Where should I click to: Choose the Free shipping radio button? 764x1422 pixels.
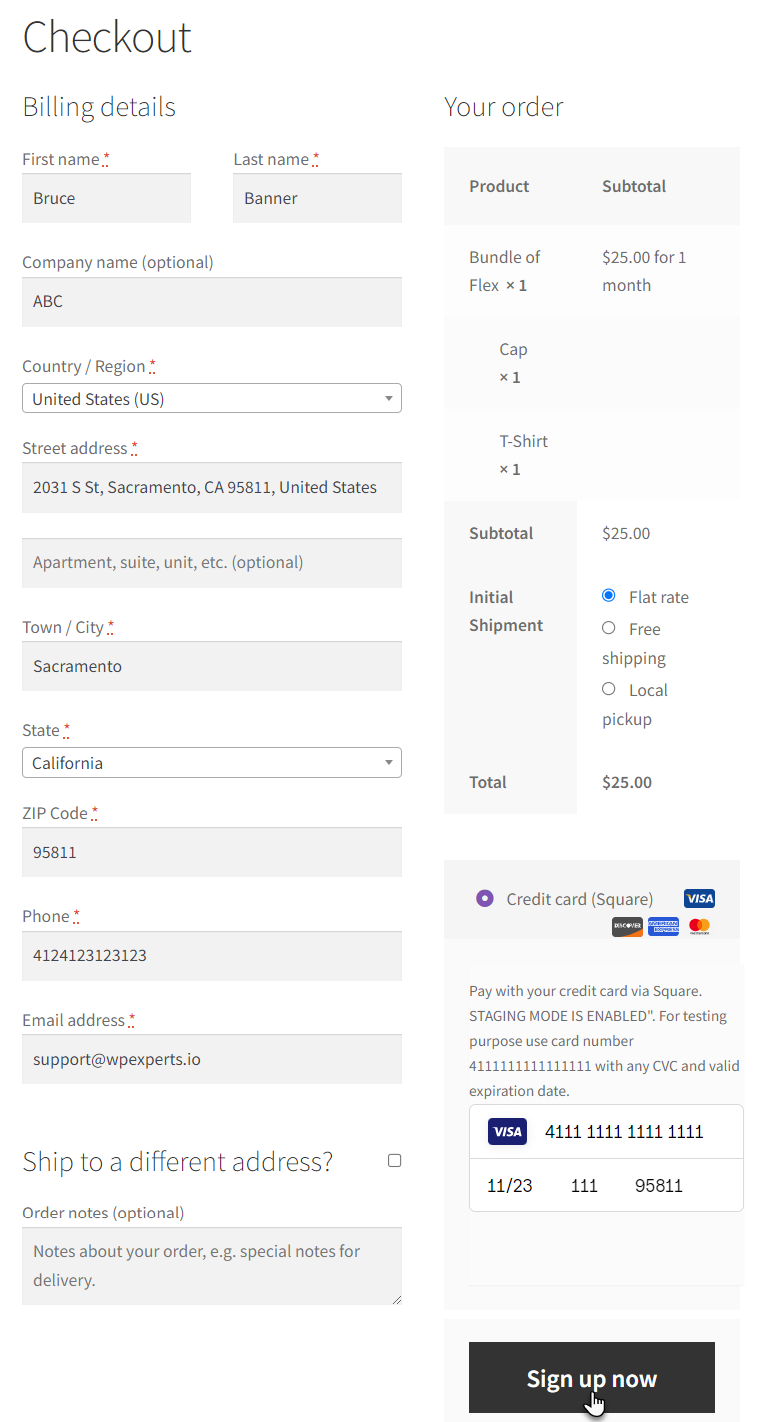(x=608, y=628)
